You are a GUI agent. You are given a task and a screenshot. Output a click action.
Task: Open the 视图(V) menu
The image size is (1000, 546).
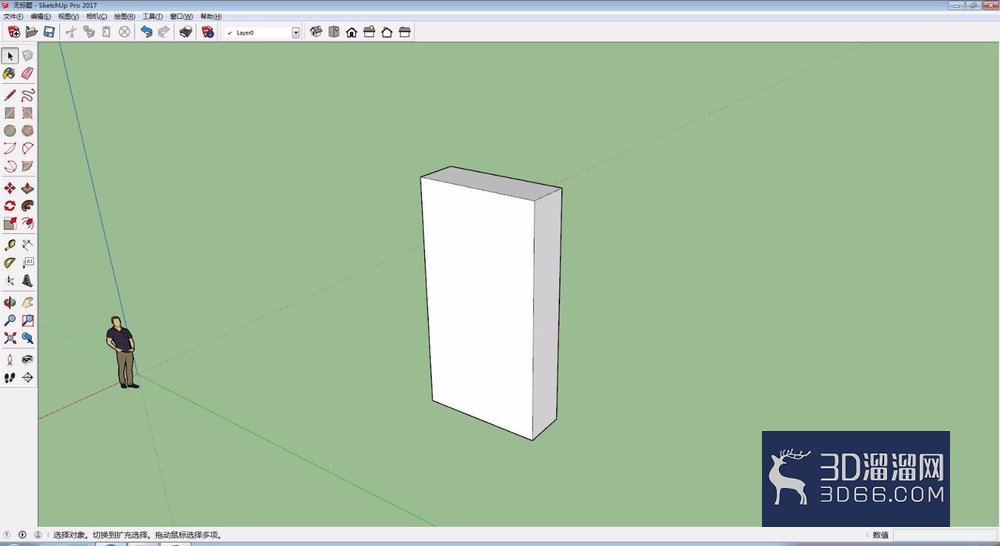coord(69,17)
